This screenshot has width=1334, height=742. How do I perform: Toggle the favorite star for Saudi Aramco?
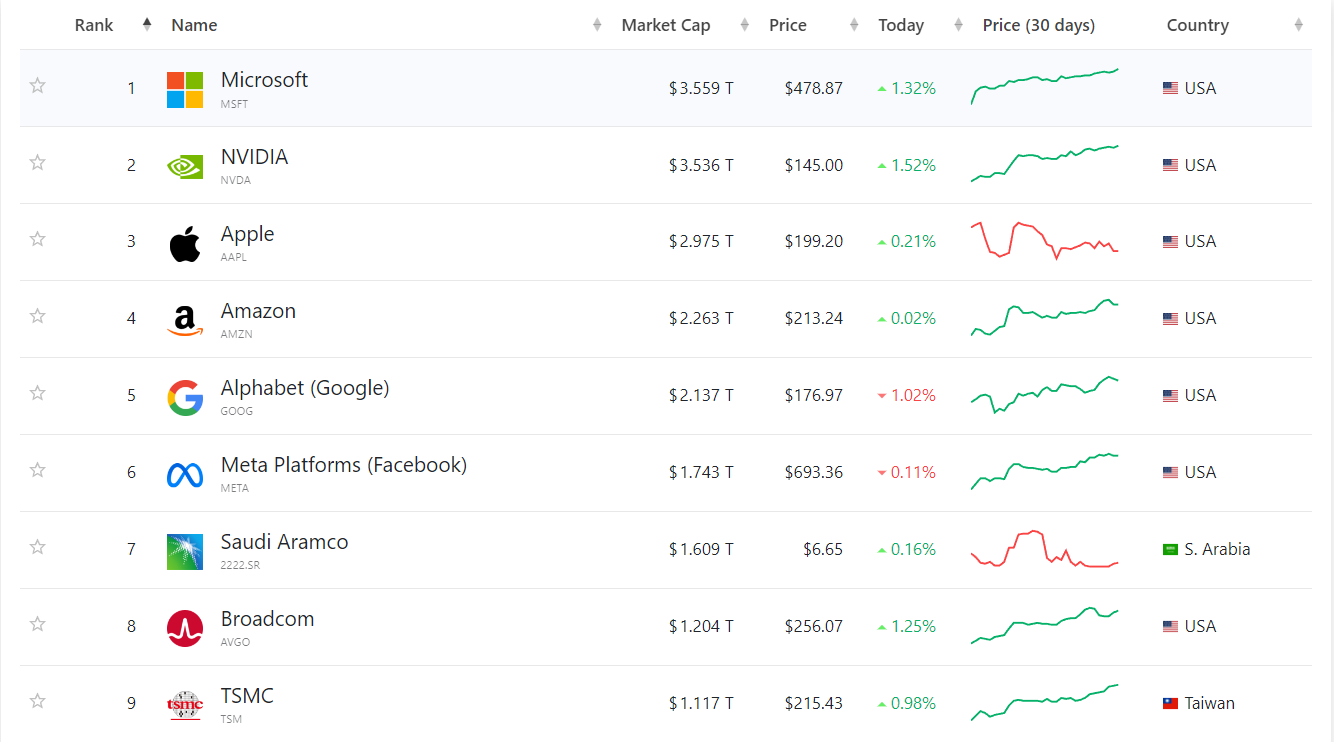pyautogui.click(x=38, y=547)
